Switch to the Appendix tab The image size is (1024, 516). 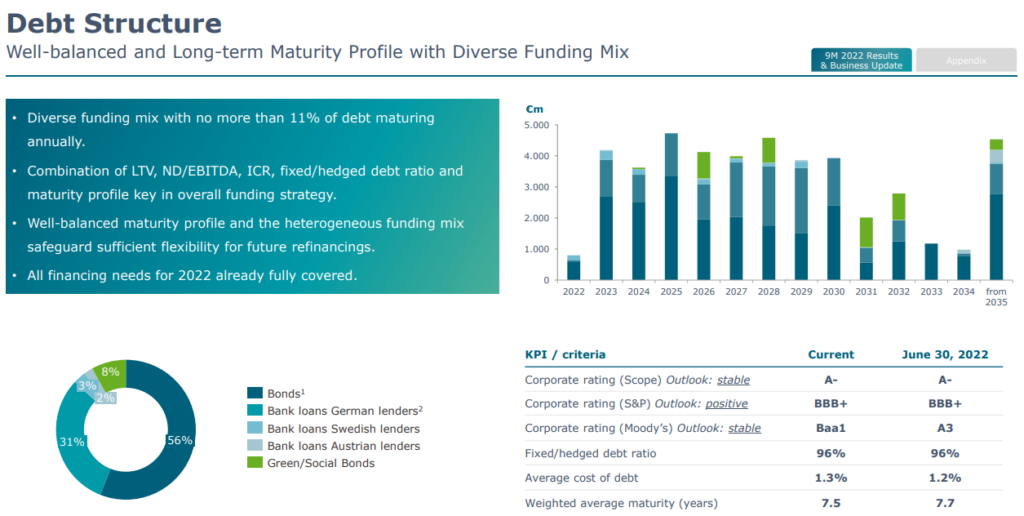[966, 60]
